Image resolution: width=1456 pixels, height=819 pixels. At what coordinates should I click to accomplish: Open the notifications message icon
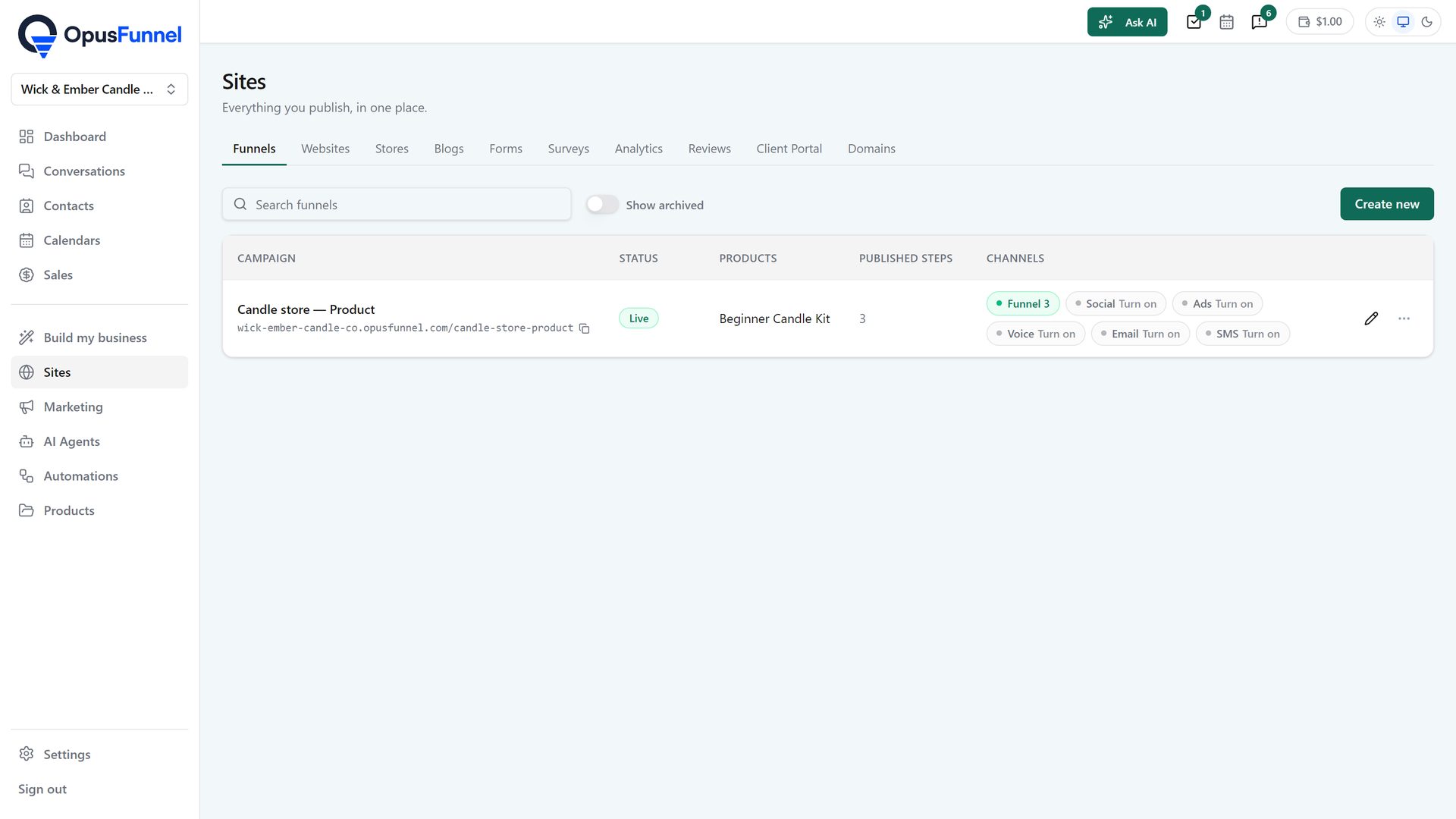pyautogui.click(x=1260, y=22)
